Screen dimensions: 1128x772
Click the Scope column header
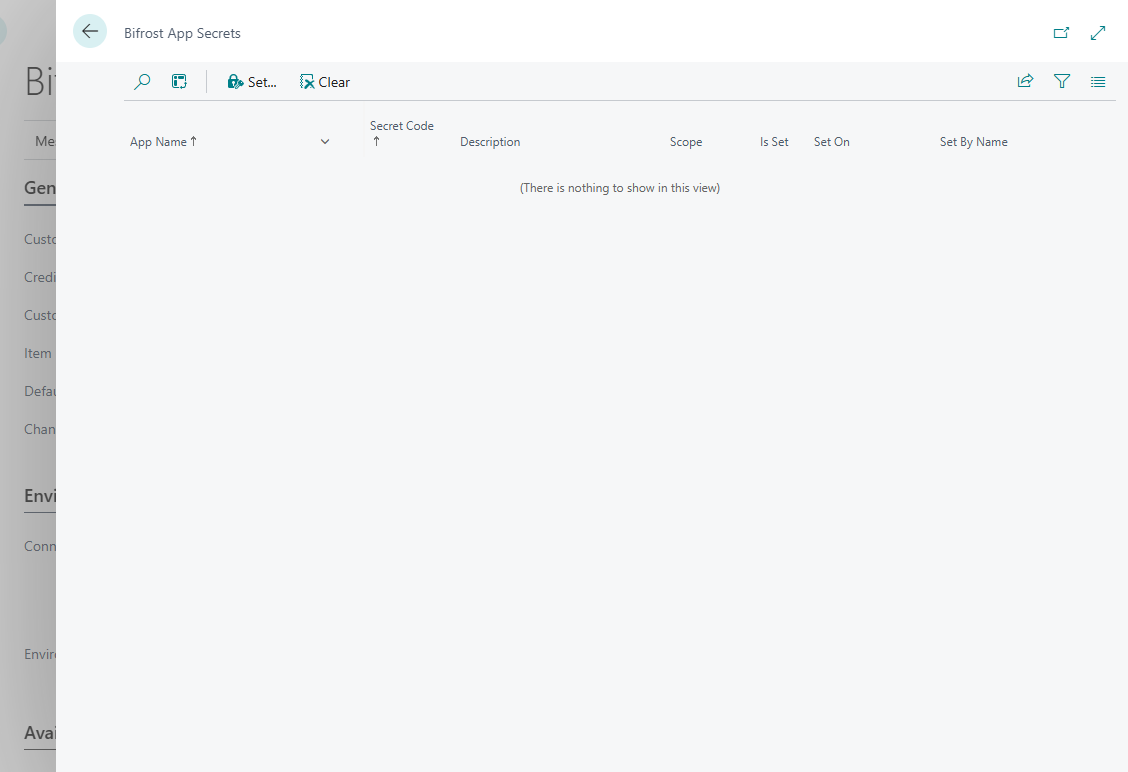click(686, 142)
